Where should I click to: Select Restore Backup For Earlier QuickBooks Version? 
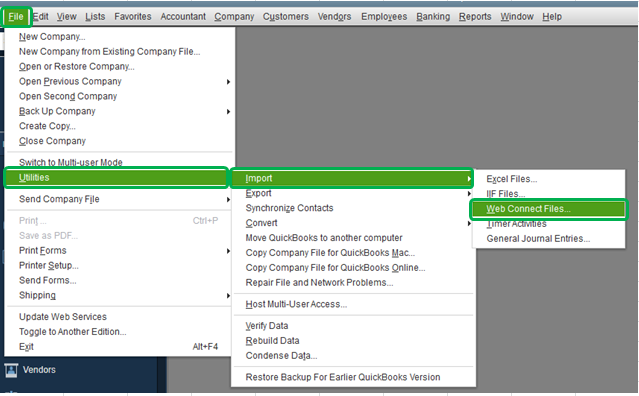(x=353, y=377)
